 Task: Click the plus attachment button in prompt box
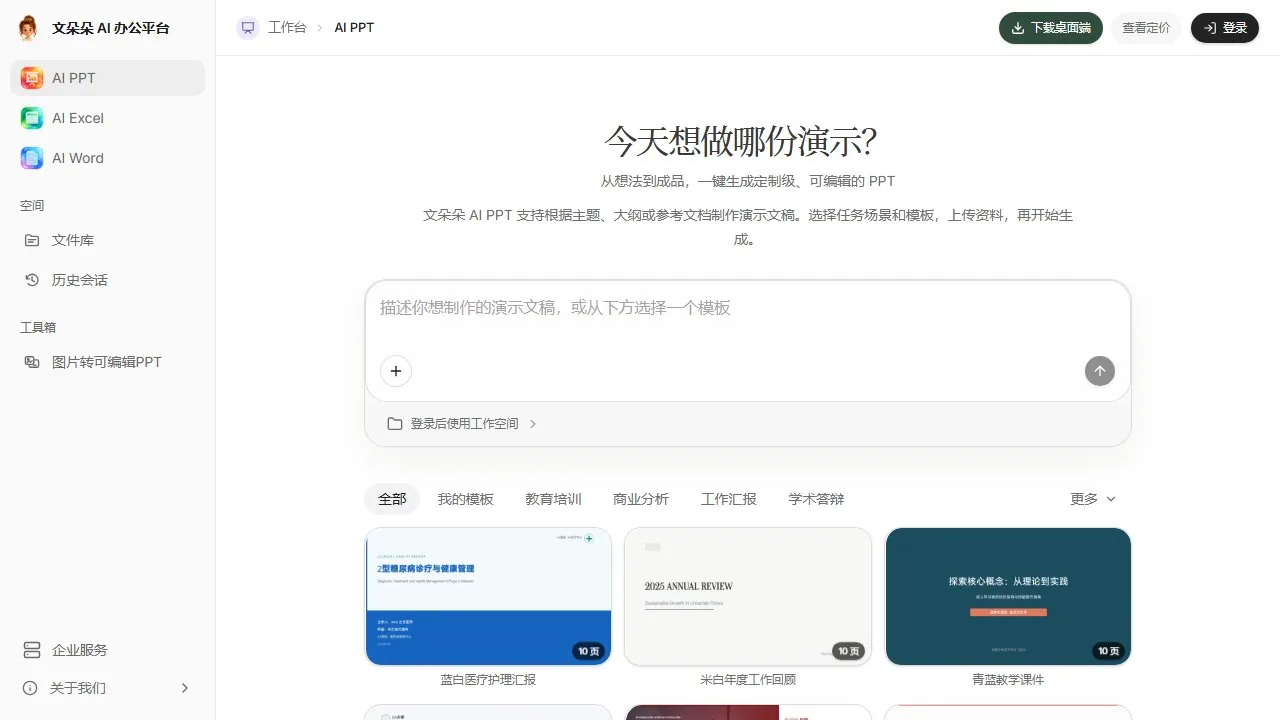coord(396,371)
